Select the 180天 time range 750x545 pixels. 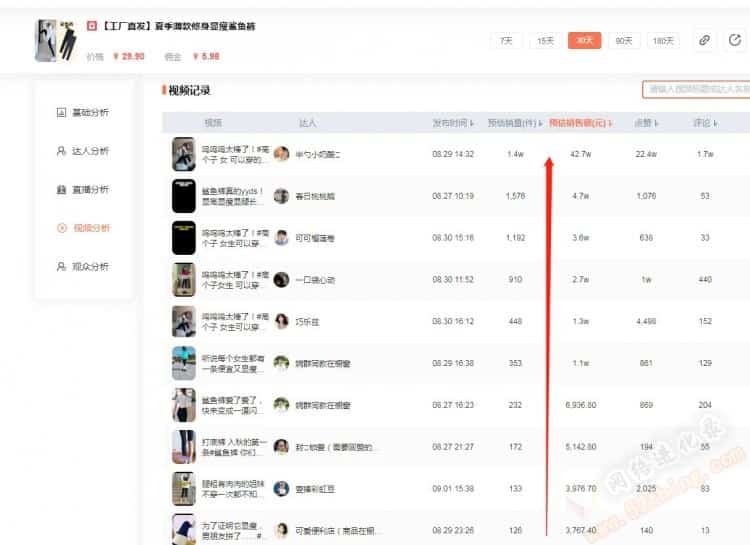click(663, 41)
